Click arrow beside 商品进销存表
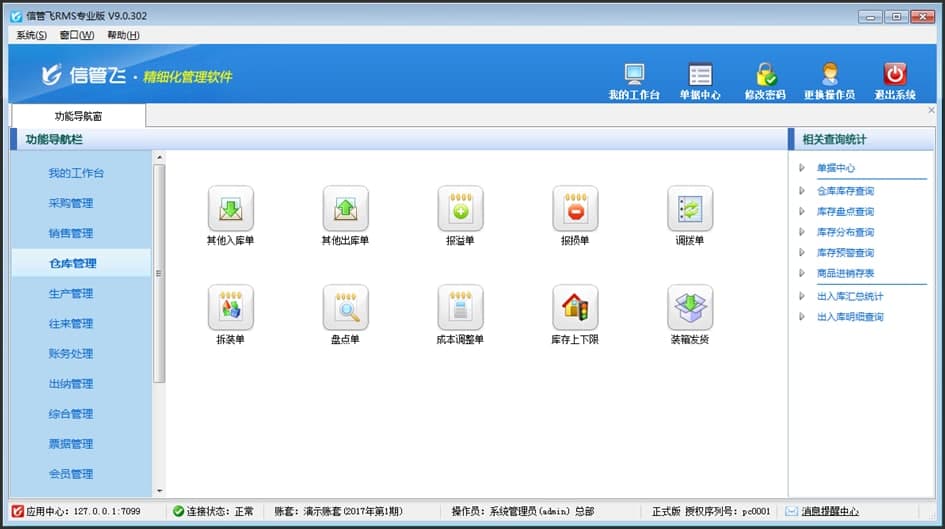This screenshot has width=945, height=529. 802,273
